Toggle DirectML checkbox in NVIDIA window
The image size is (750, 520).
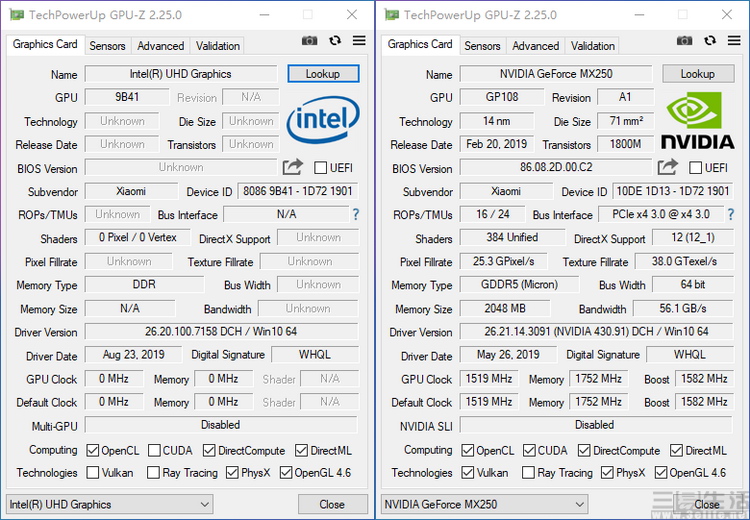coord(676,451)
